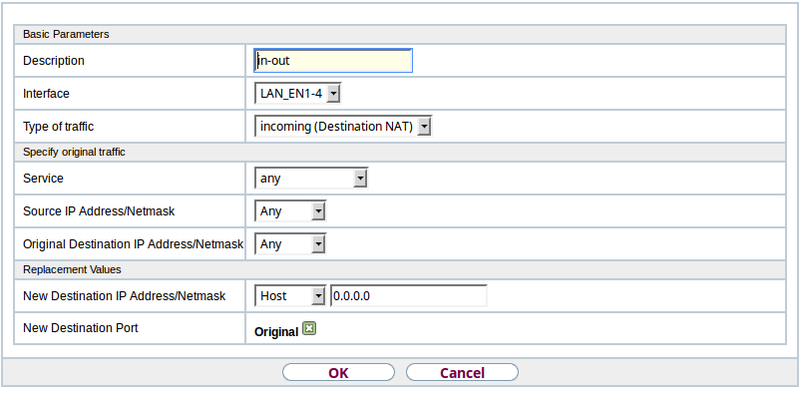The height and width of the screenshot is (393, 800).
Task: Open Original Destination IP Address/Netmask dropdown
Action: (290, 244)
